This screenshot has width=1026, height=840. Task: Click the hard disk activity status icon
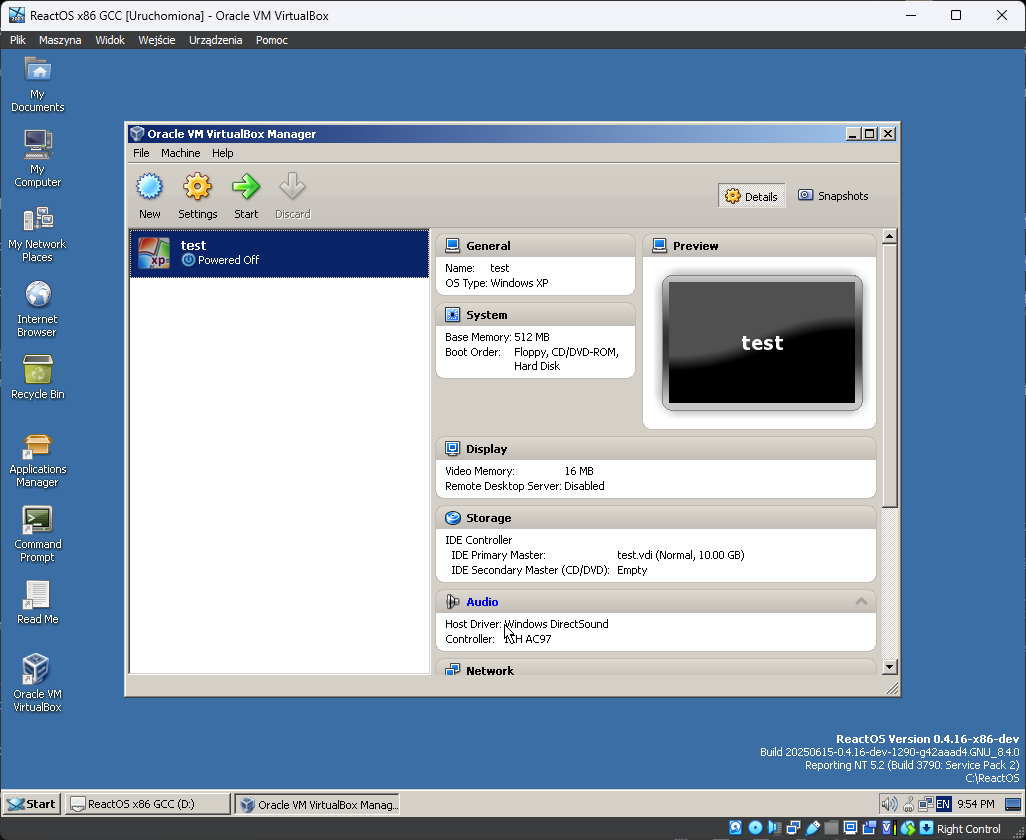[735, 828]
